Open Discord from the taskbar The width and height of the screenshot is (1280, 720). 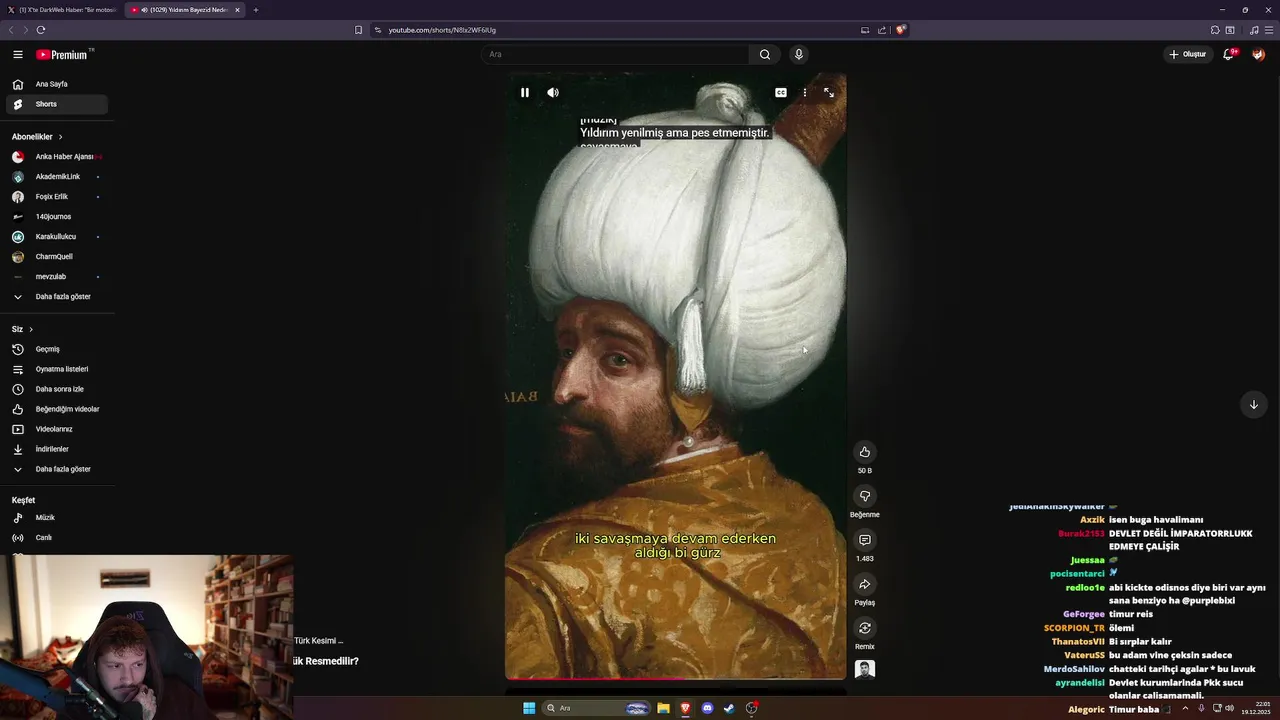click(708, 708)
